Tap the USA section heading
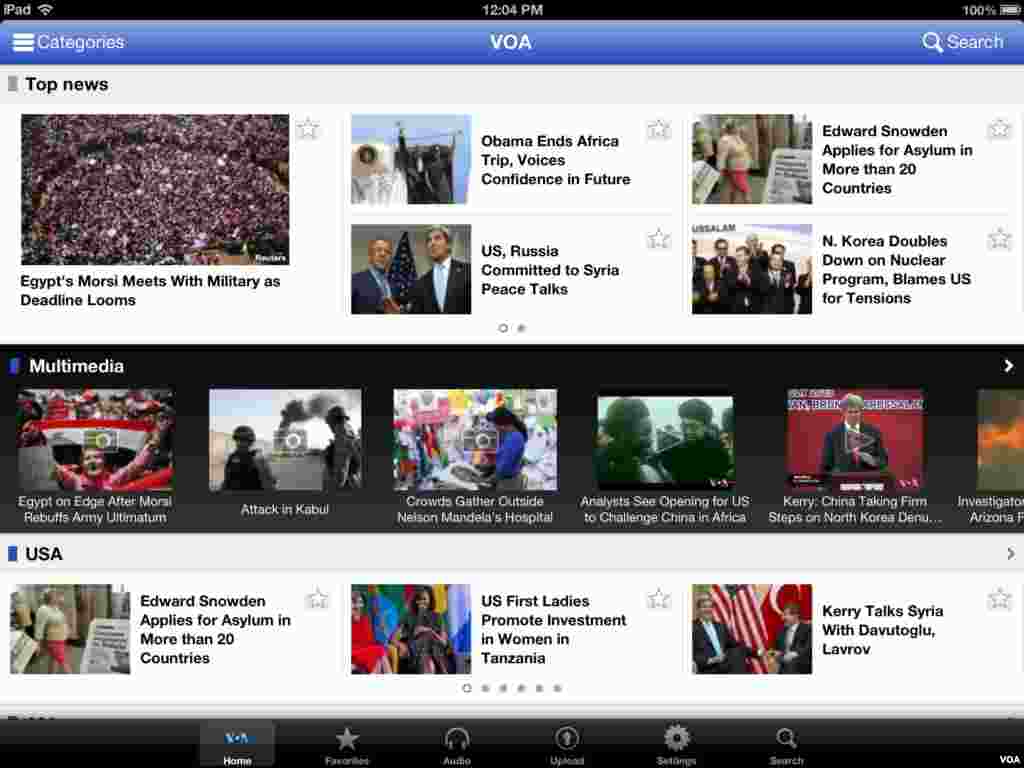The height and width of the screenshot is (768, 1024). (x=44, y=554)
